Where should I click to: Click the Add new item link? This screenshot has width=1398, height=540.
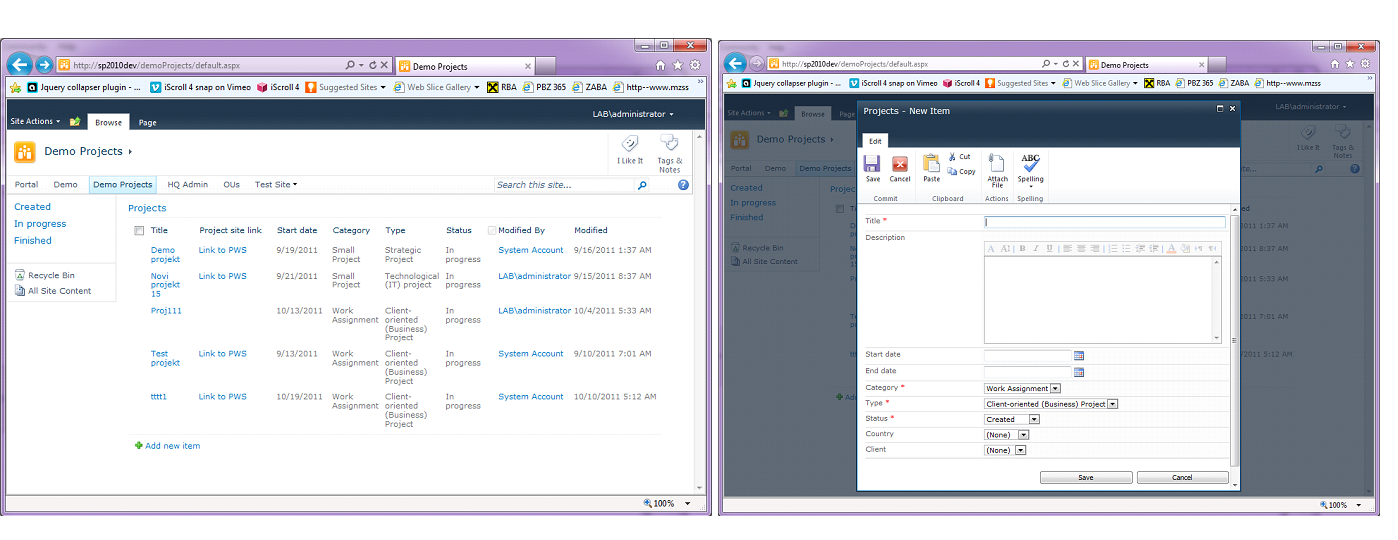[x=172, y=446]
